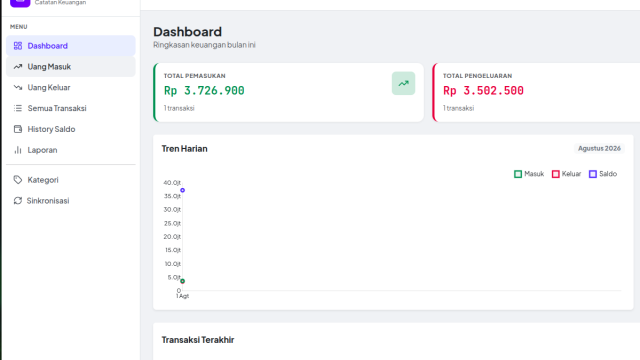Click the 40.0jt y-axis label
This screenshot has height=360, width=640.
(172, 182)
